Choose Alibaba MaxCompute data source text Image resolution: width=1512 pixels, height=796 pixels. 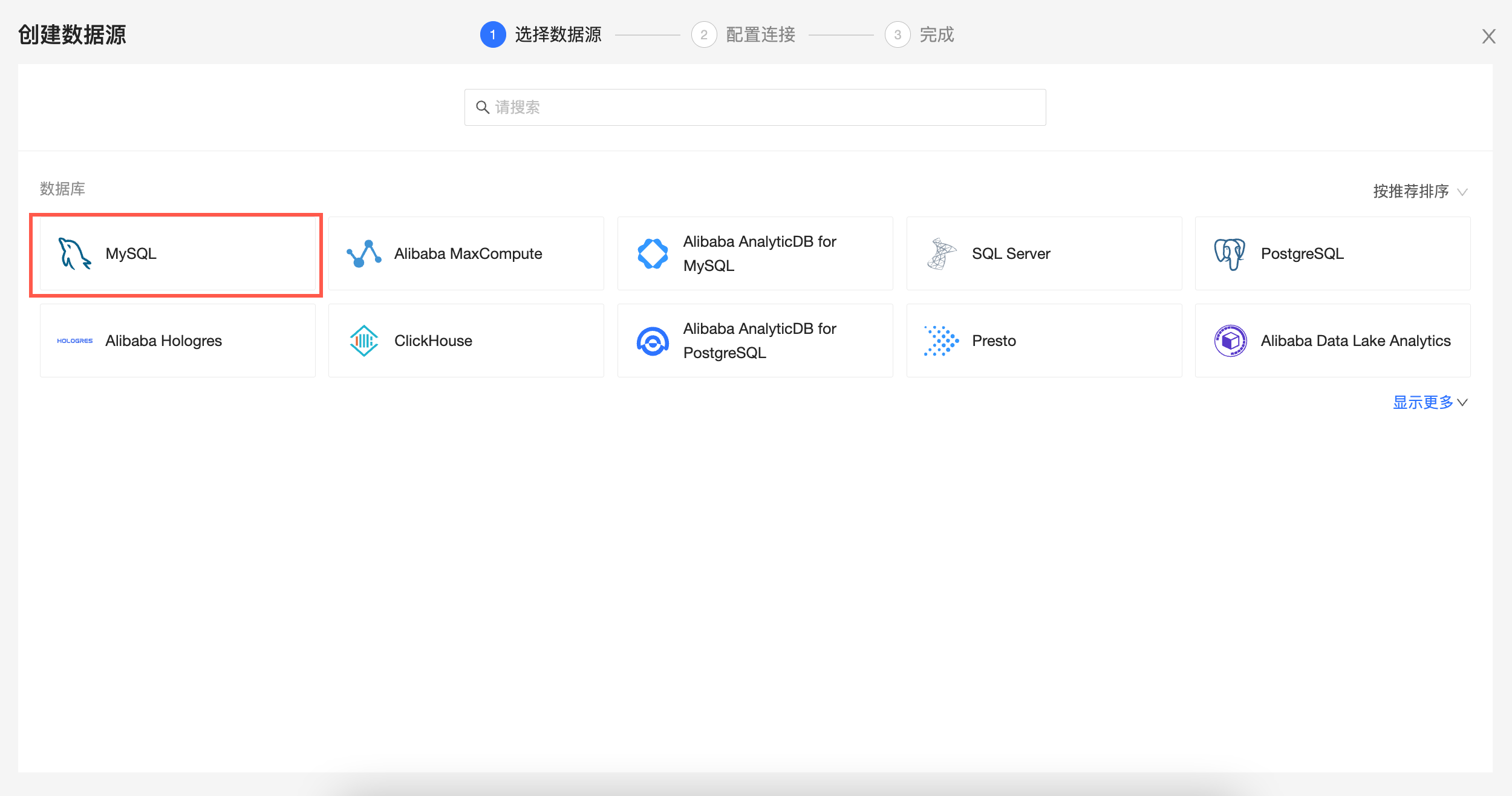coord(468,253)
